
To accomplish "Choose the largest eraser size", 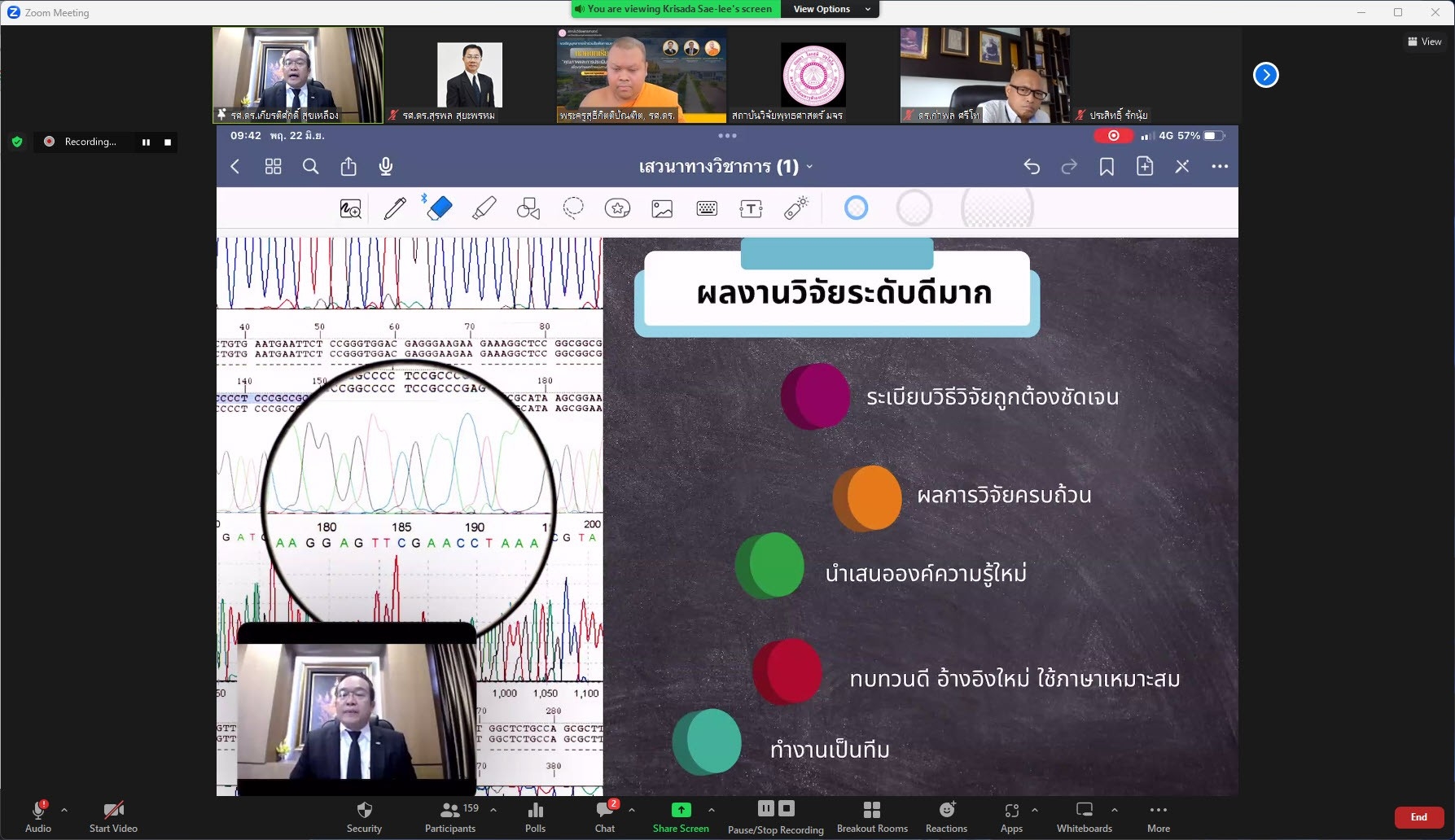I will tap(997, 208).
